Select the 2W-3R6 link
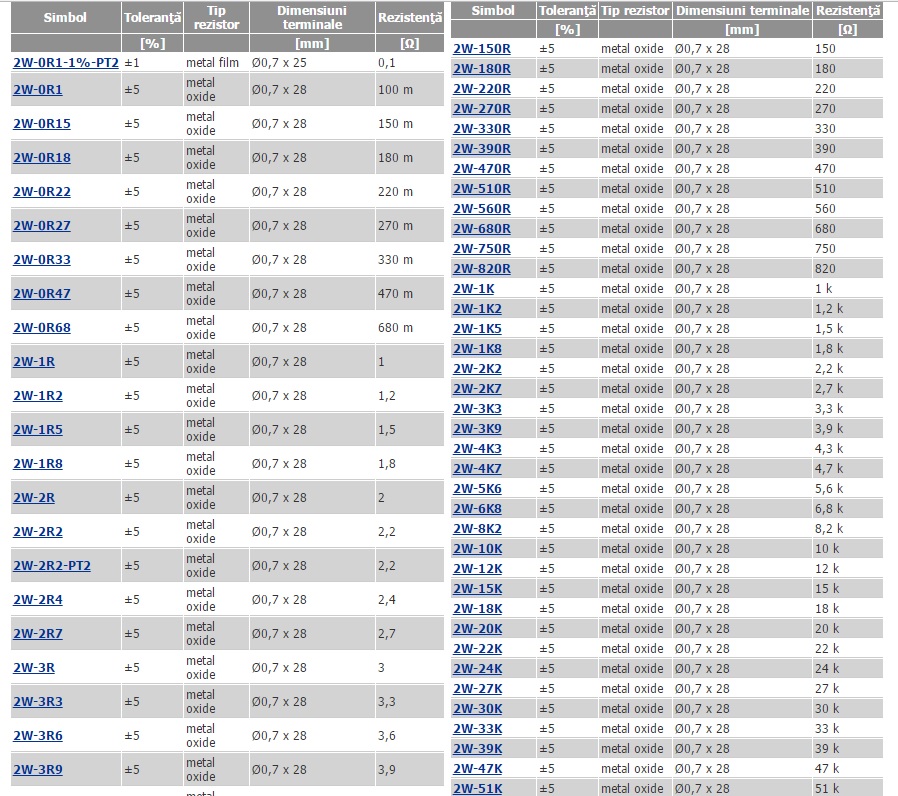 point(38,736)
